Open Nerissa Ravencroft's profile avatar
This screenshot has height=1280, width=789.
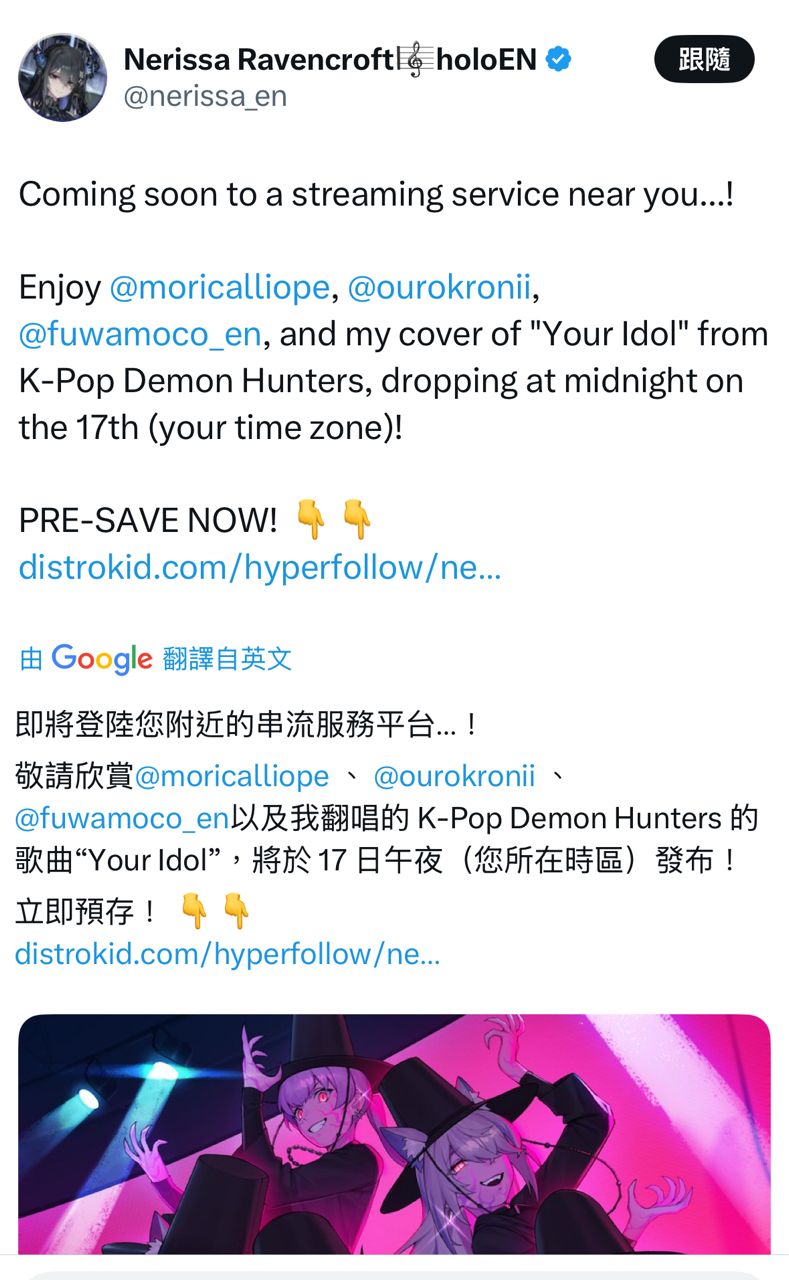(x=62, y=77)
